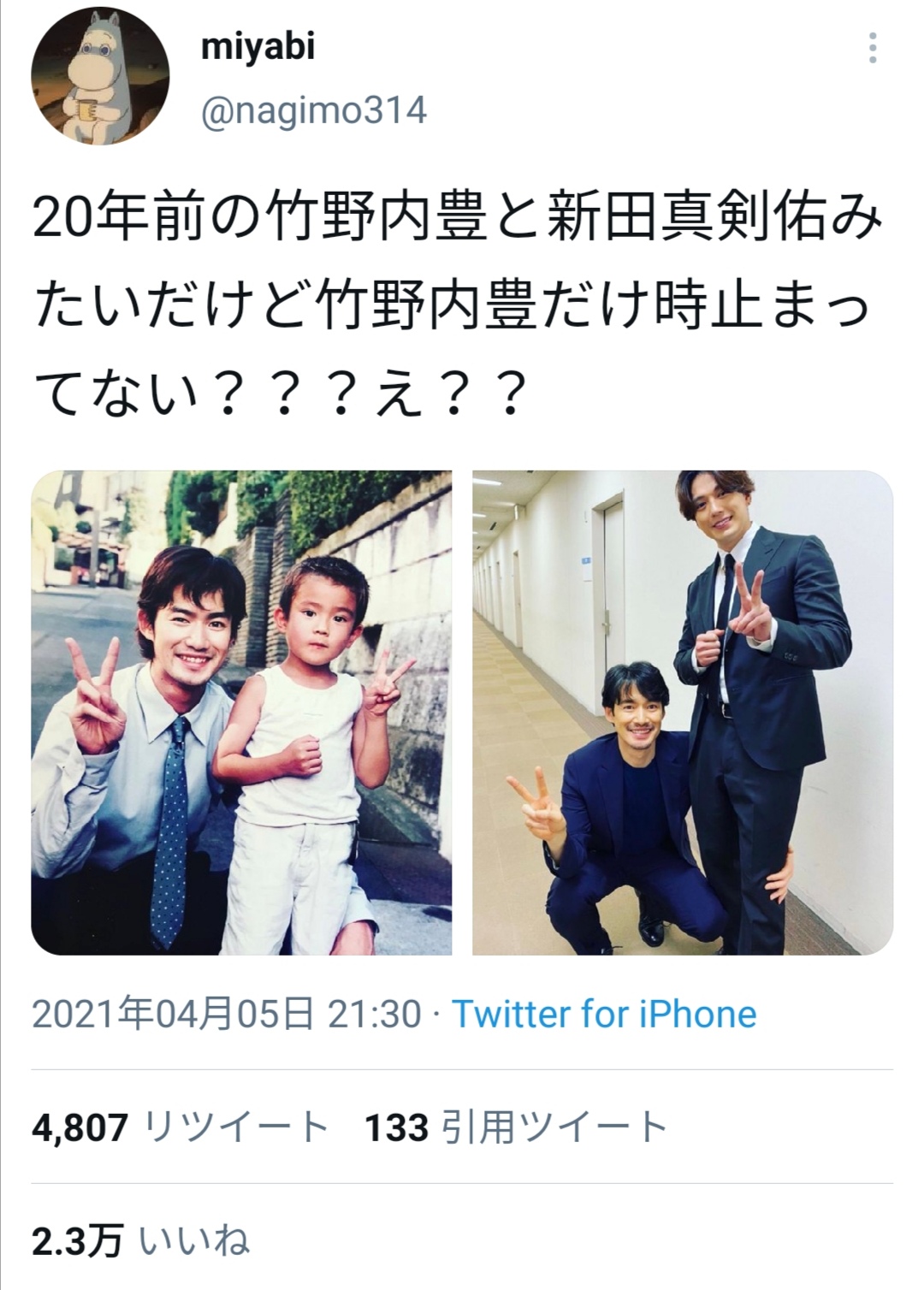Open the hallway photo of two suited men

point(683,713)
